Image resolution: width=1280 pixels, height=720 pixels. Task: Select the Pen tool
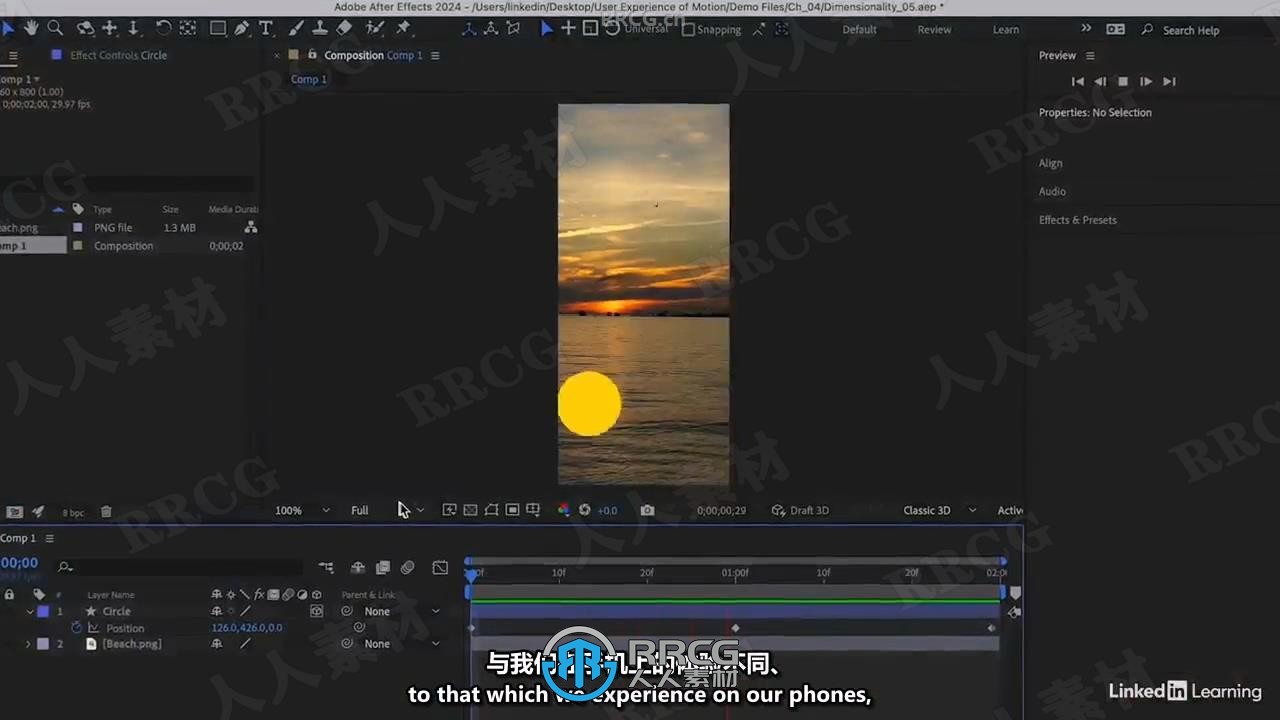point(241,28)
